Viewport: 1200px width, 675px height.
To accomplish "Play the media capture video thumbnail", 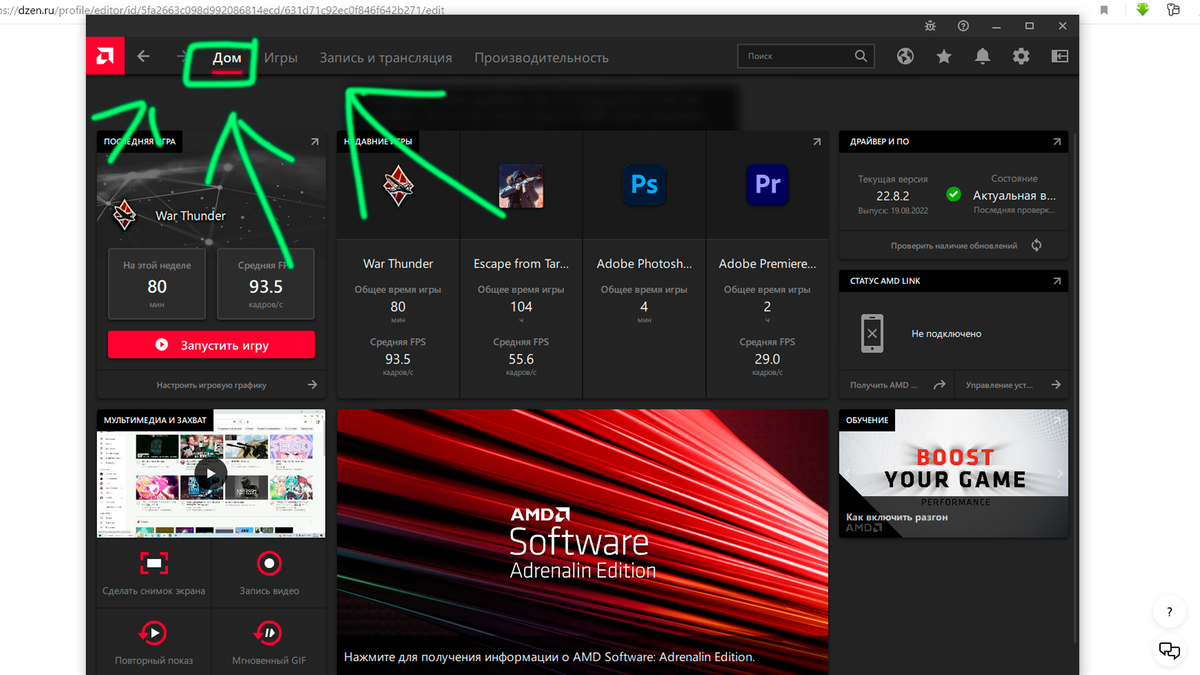I will pos(210,473).
